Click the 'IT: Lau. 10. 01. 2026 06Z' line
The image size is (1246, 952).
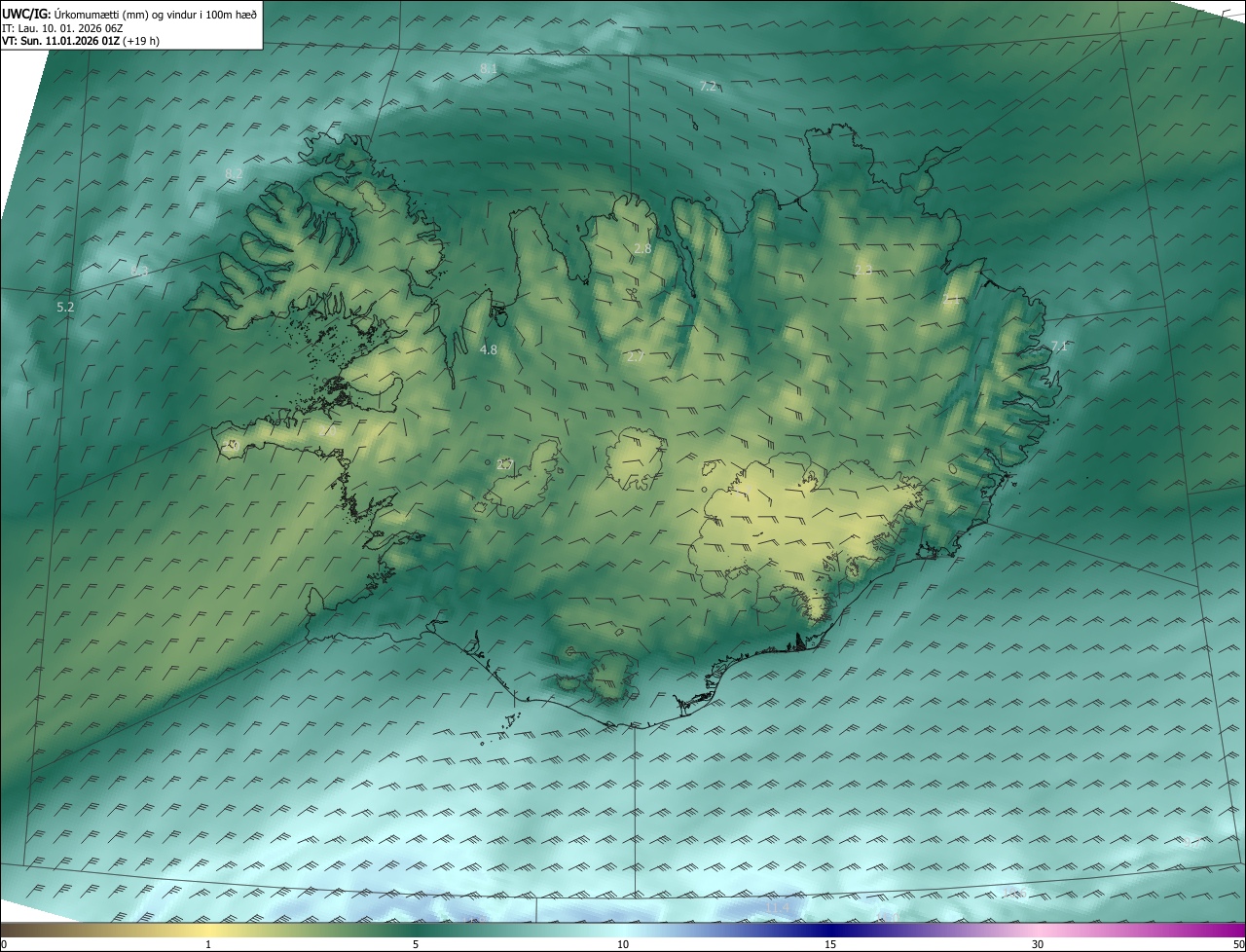(62, 28)
